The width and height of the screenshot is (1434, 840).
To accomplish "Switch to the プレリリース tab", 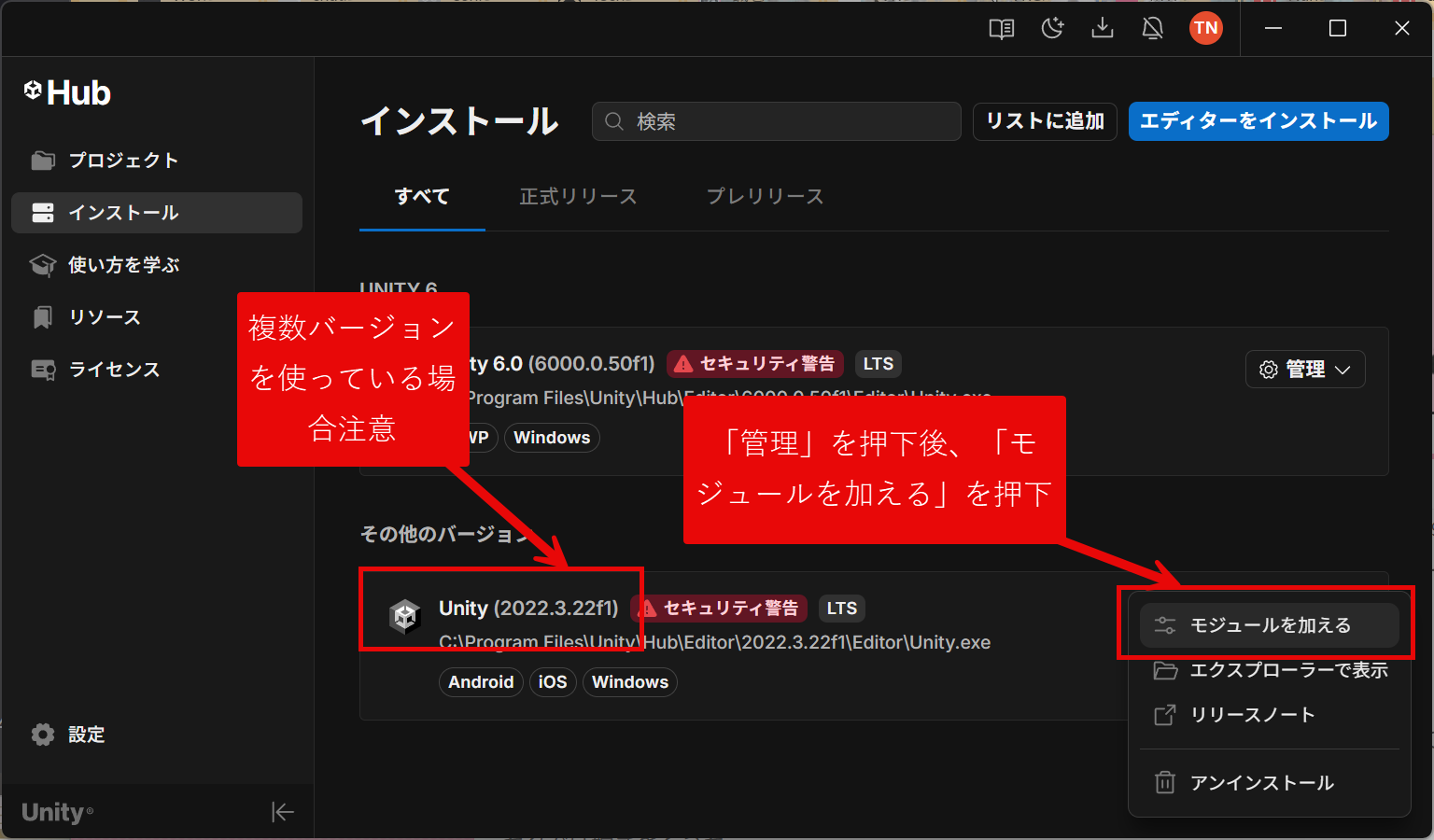I will tap(765, 197).
